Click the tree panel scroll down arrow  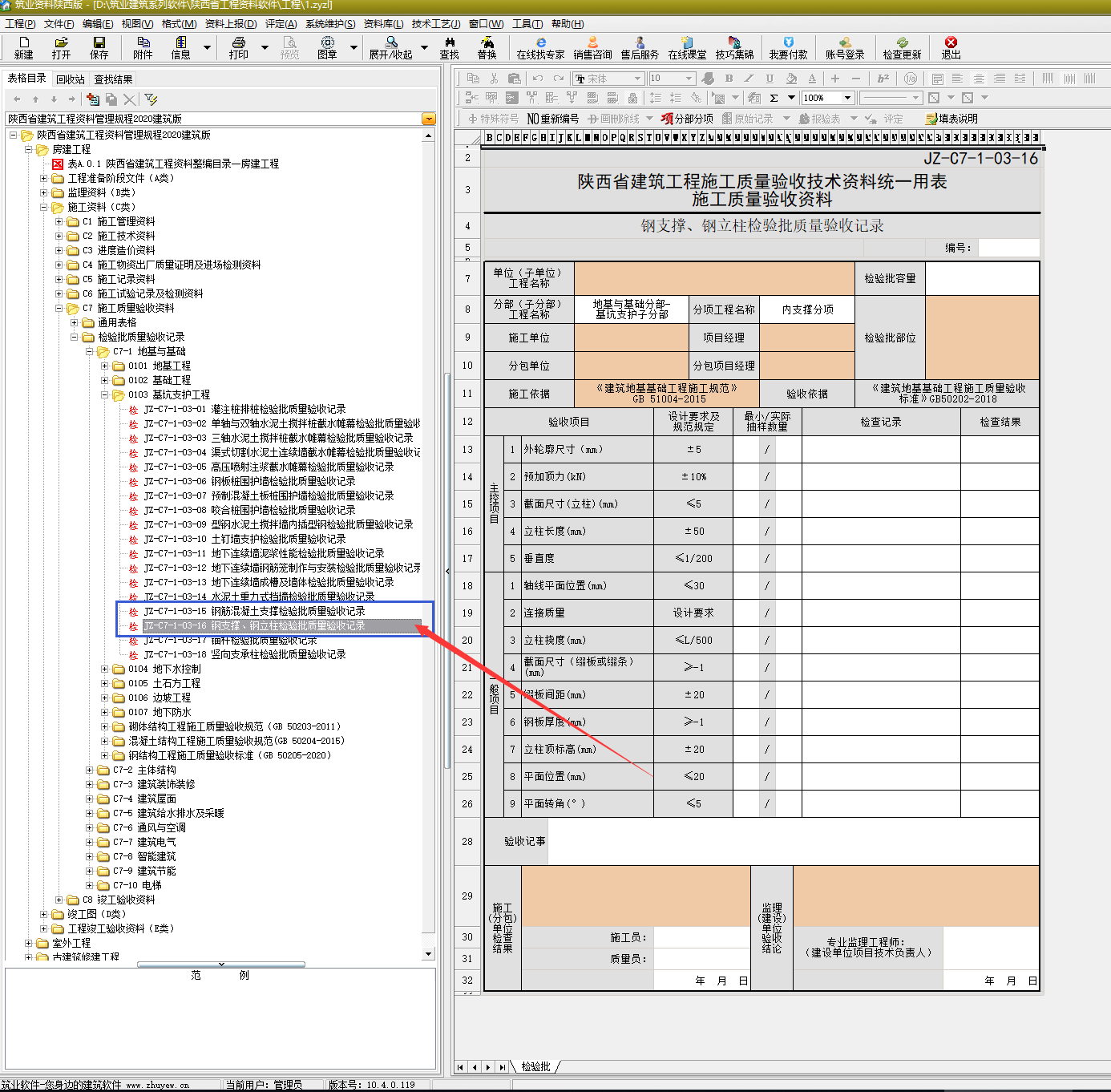429,954
